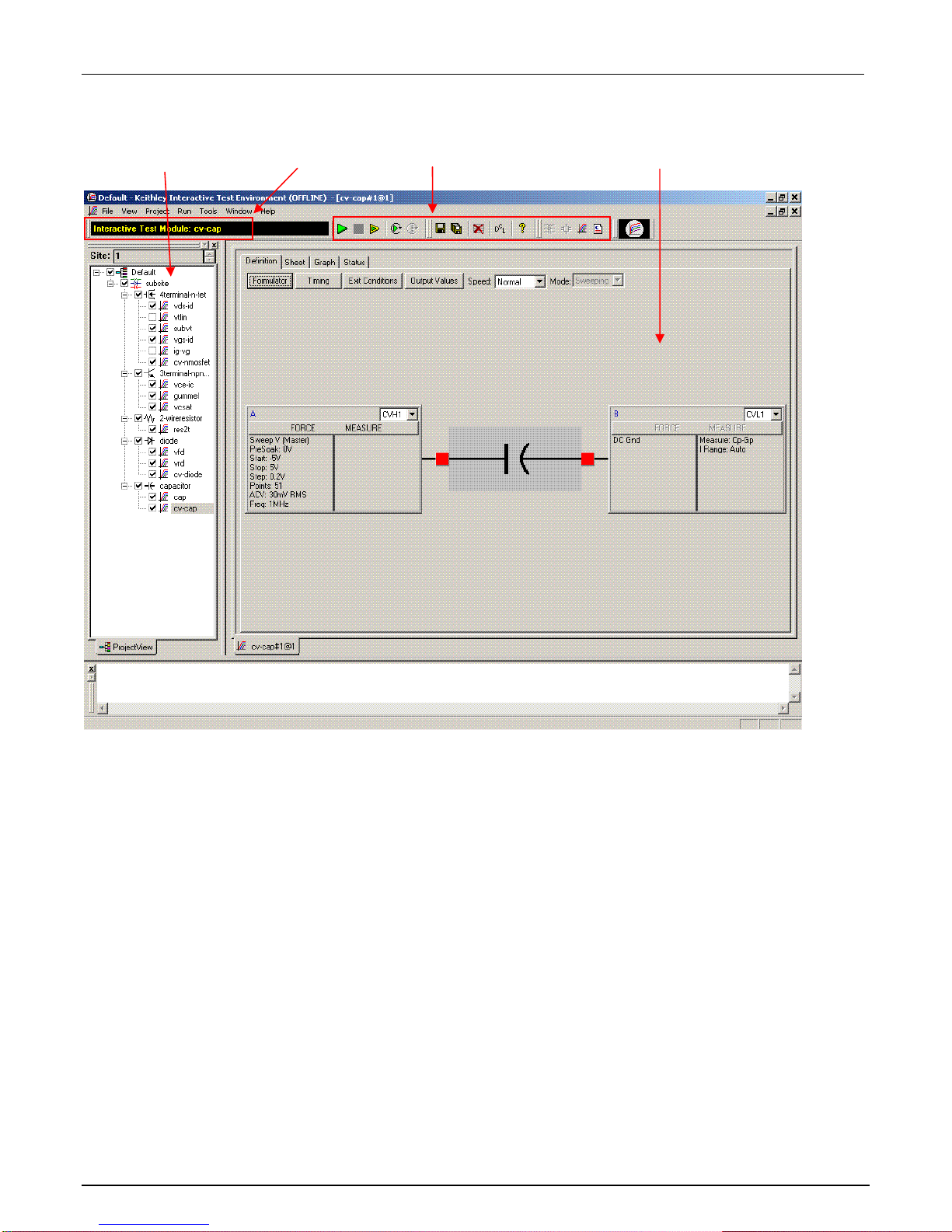This screenshot has height=1232, width=952.
Task: Click the subsite icon in the project tree
Action: (x=136, y=284)
